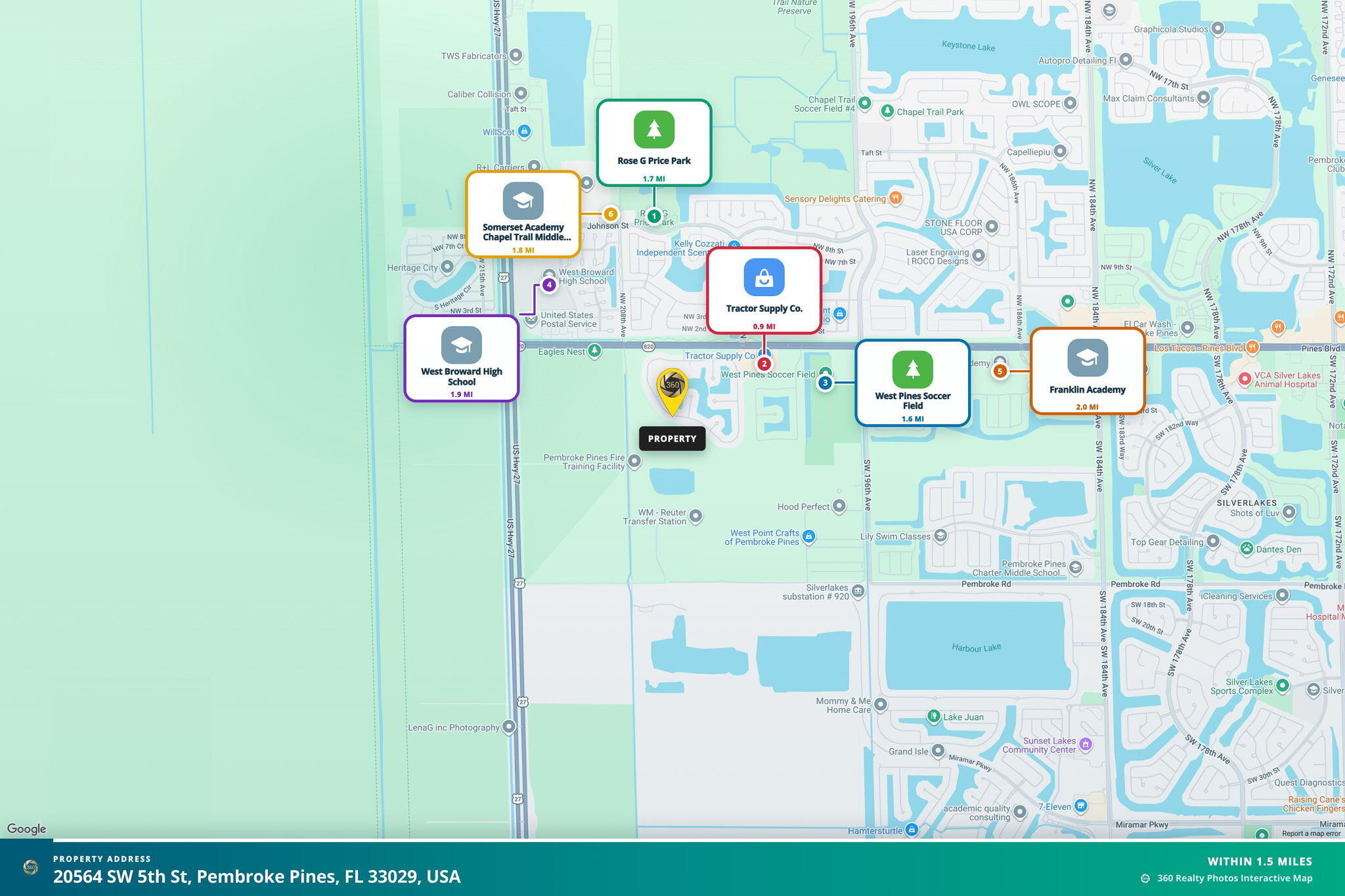Screen dimensions: 1345x896
Task: Click purple numbered marker 4
Action: [x=549, y=285]
